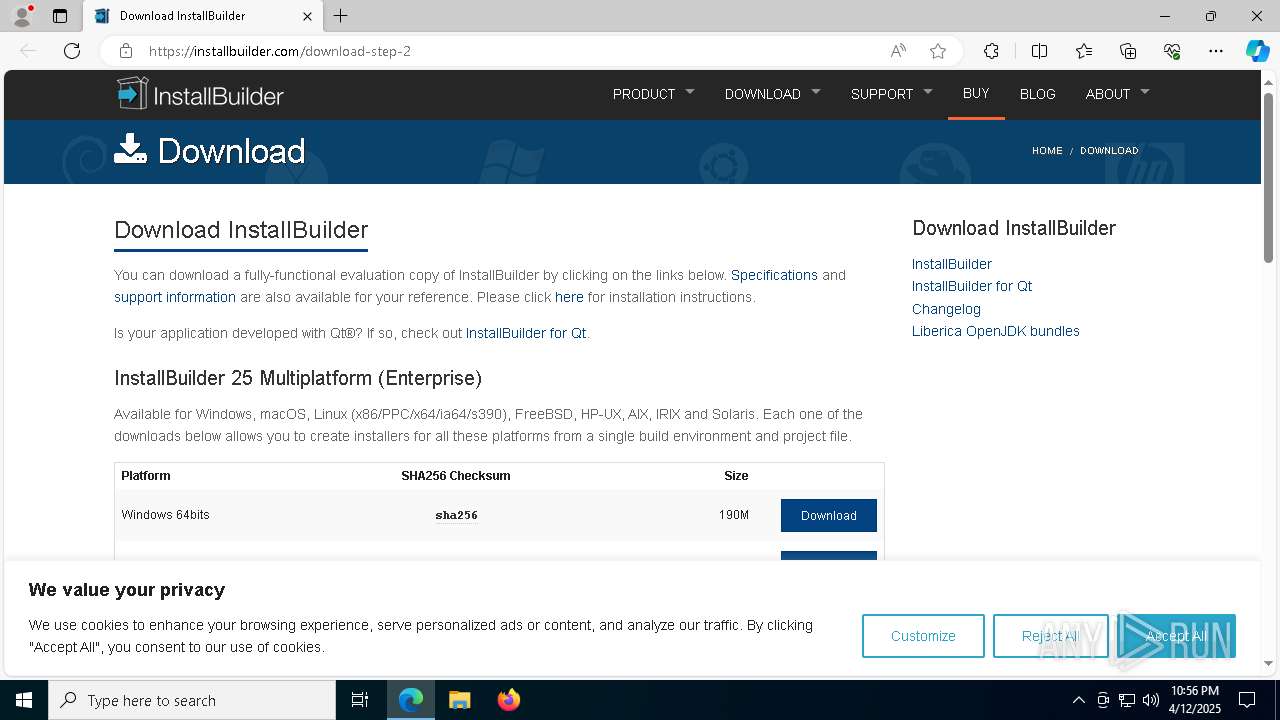
Task: View sha256 checksum for Windows 64bits
Action: coord(456,515)
